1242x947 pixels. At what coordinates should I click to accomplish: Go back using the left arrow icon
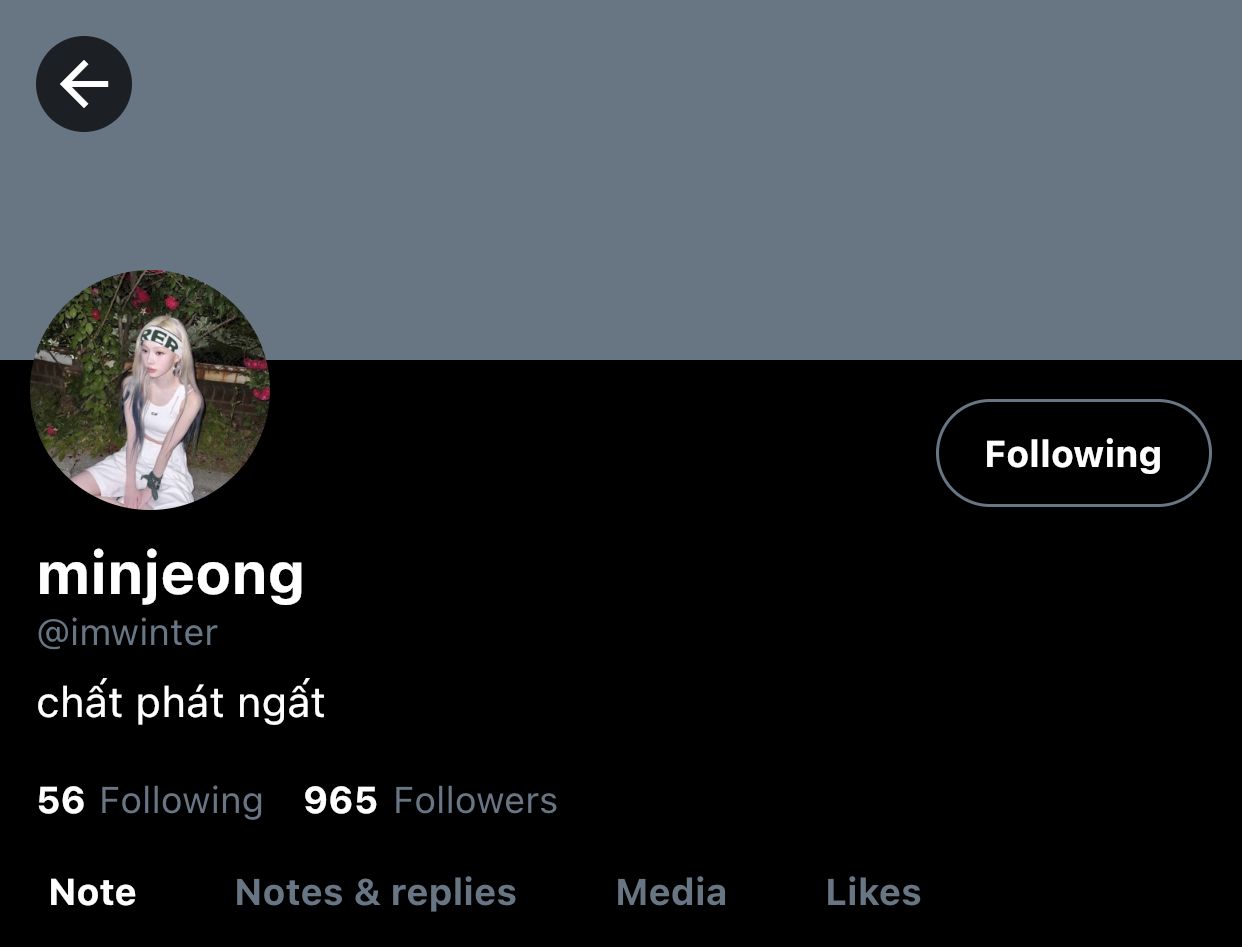(84, 84)
